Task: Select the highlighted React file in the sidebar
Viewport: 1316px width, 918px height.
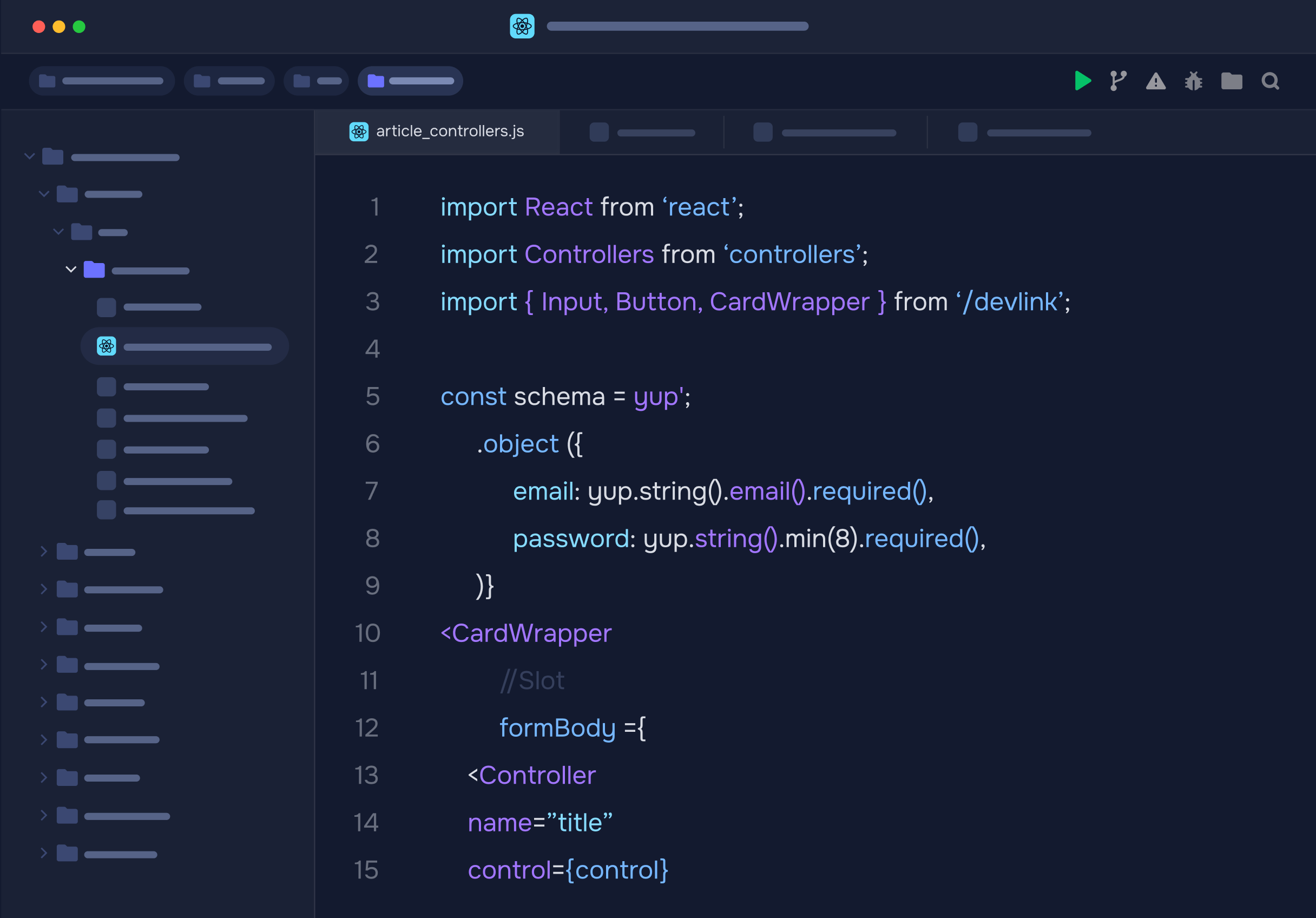Action: (185, 346)
